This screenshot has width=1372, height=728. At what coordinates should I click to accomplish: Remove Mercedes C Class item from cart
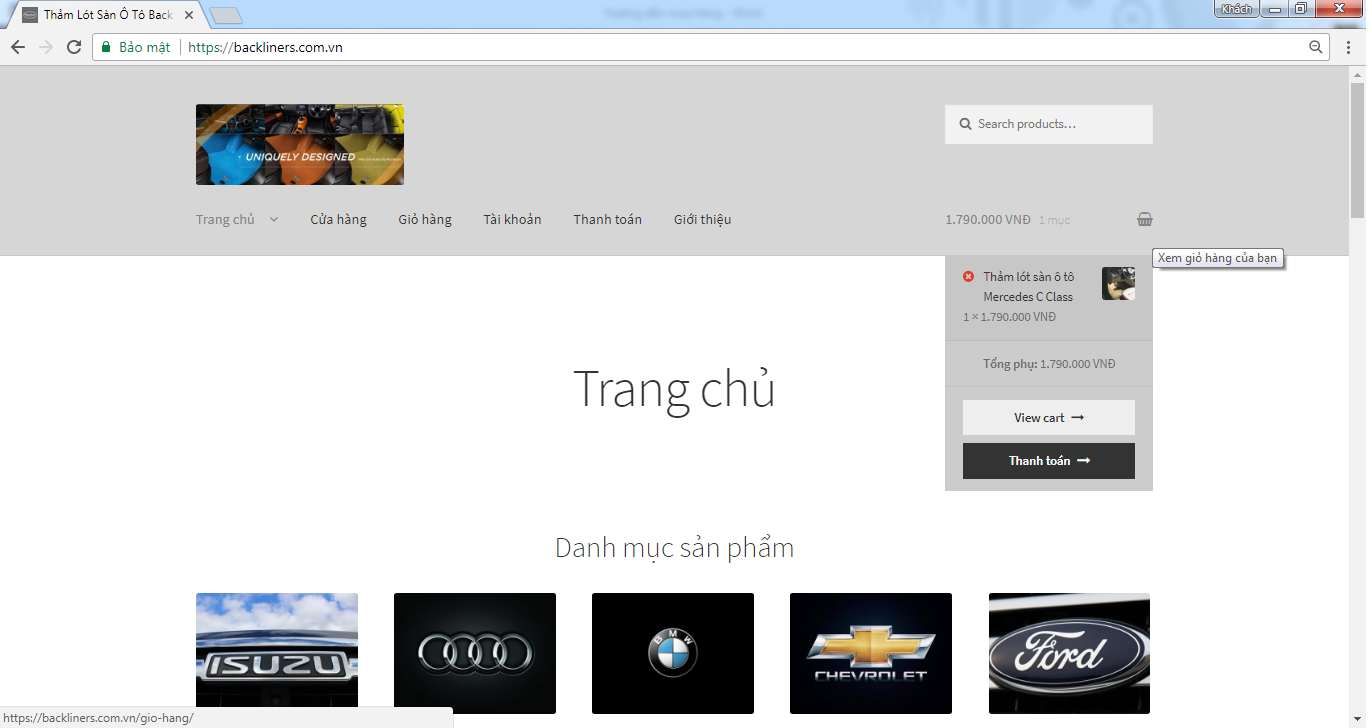(968, 276)
